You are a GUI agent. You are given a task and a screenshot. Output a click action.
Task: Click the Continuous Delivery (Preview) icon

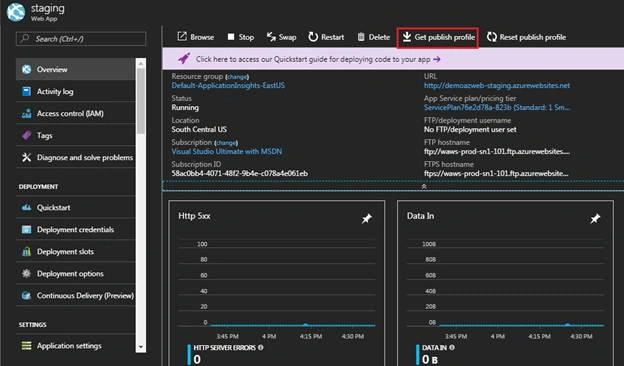(26, 296)
